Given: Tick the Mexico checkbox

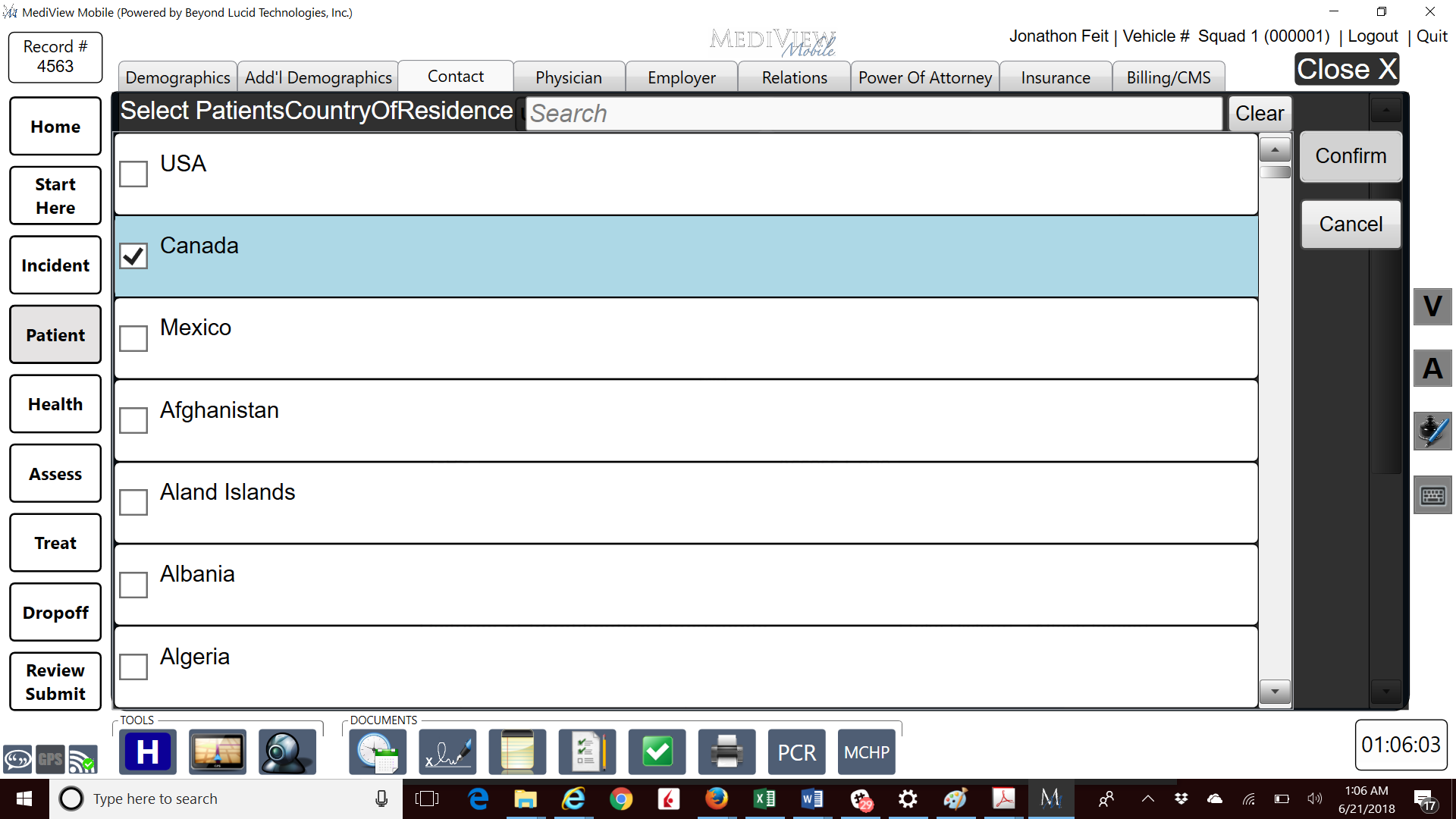Looking at the screenshot, I should coord(133,338).
